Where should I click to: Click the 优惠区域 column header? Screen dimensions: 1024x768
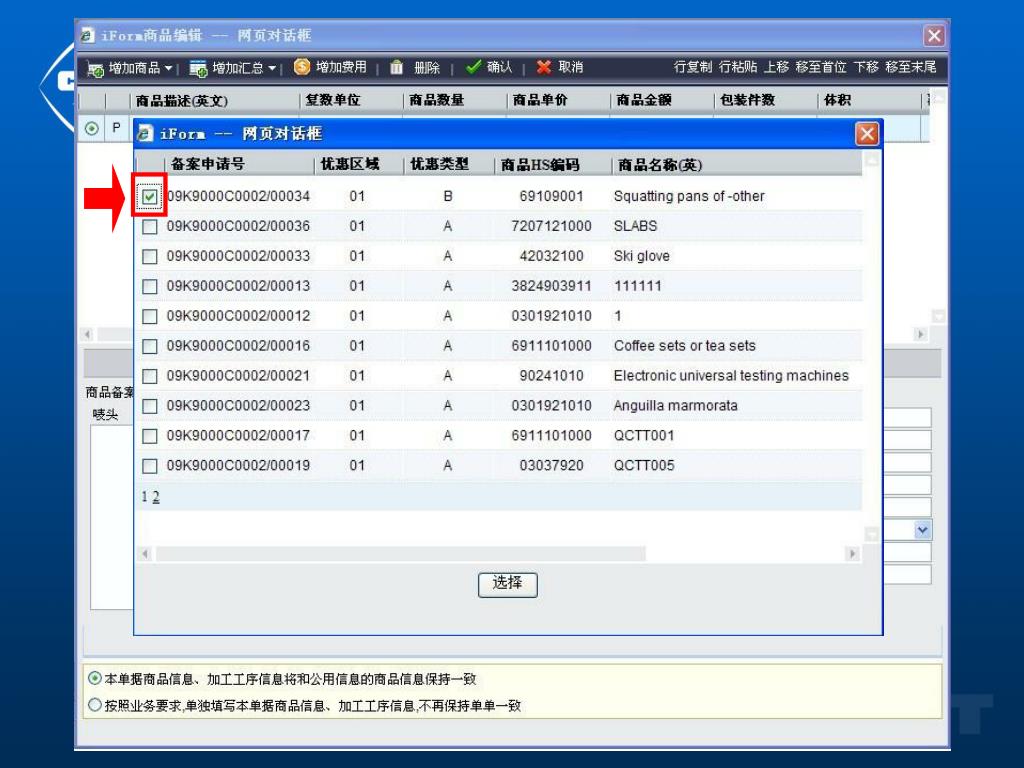[350, 164]
